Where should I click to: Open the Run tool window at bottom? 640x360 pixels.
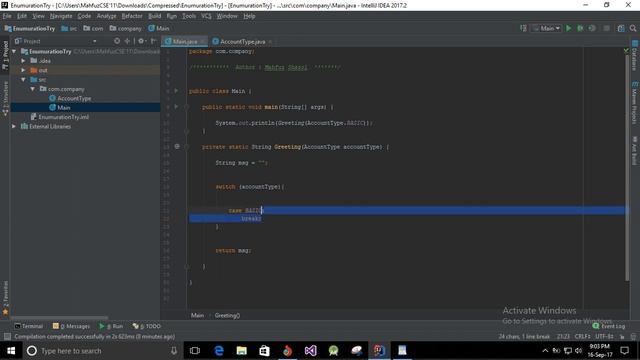tap(111, 326)
